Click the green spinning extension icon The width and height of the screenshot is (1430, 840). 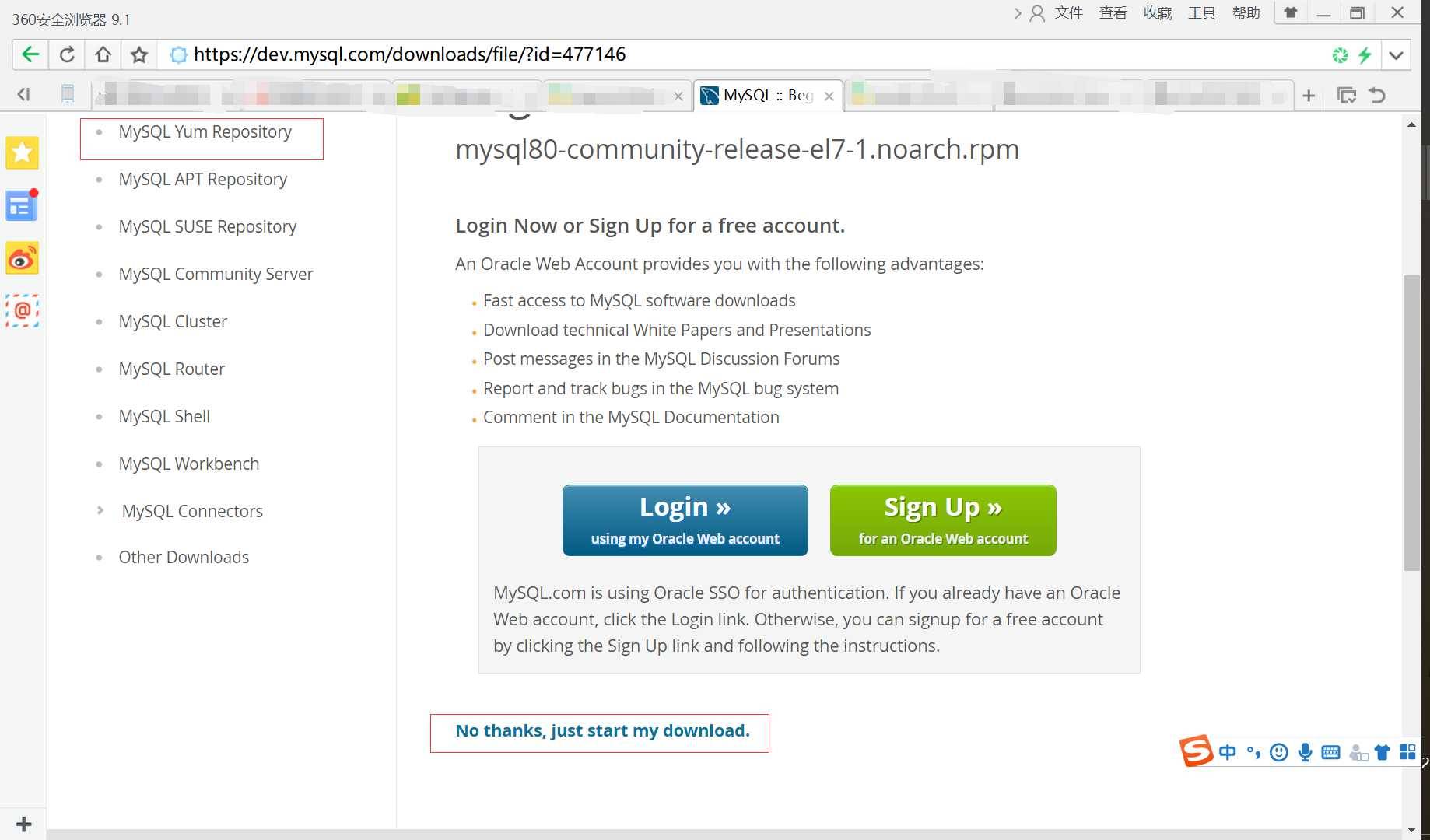[x=1340, y=55]
